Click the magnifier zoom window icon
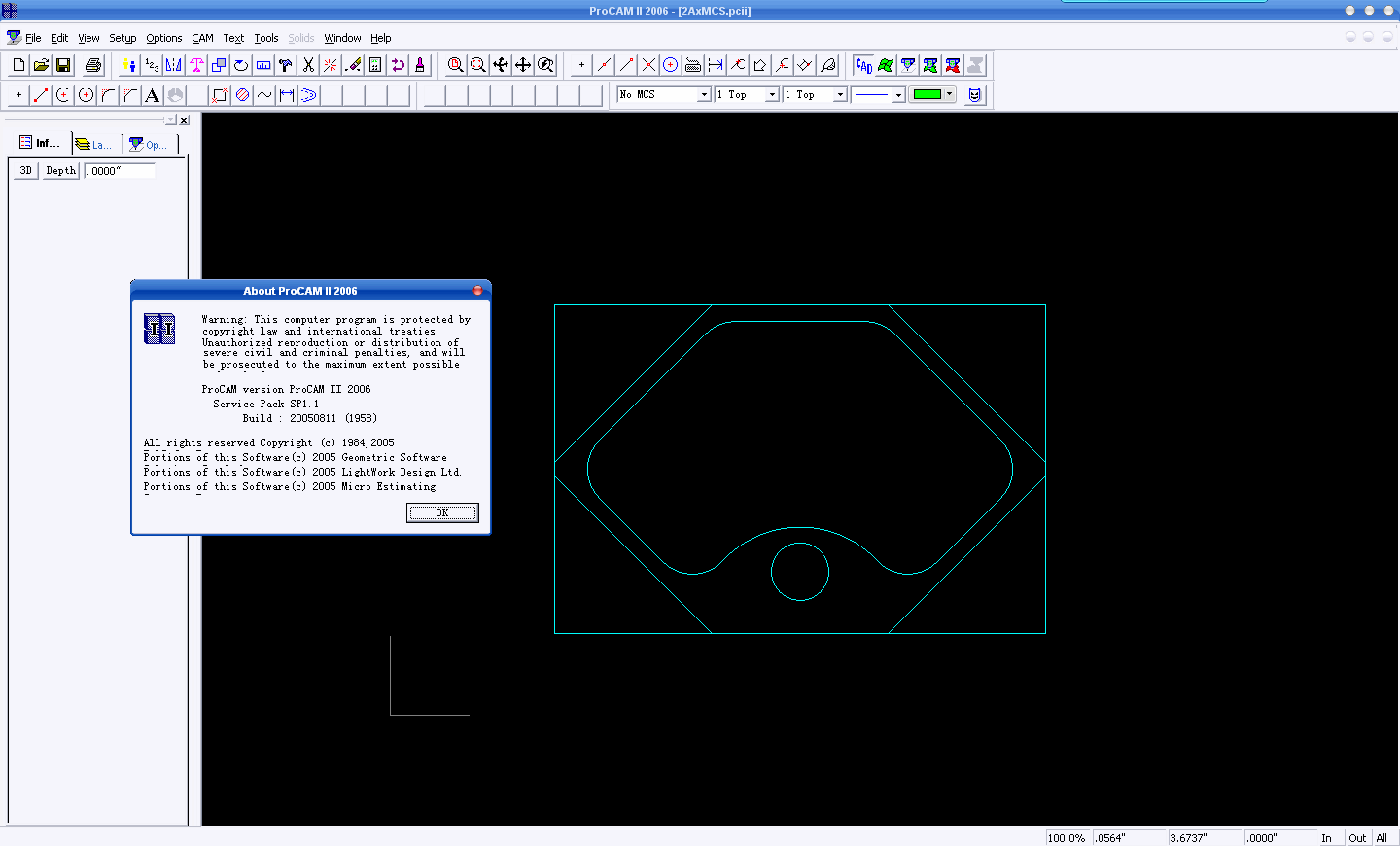Image resolution: width=1400 pixels, height=846 pixels. (x=455, y=65)
